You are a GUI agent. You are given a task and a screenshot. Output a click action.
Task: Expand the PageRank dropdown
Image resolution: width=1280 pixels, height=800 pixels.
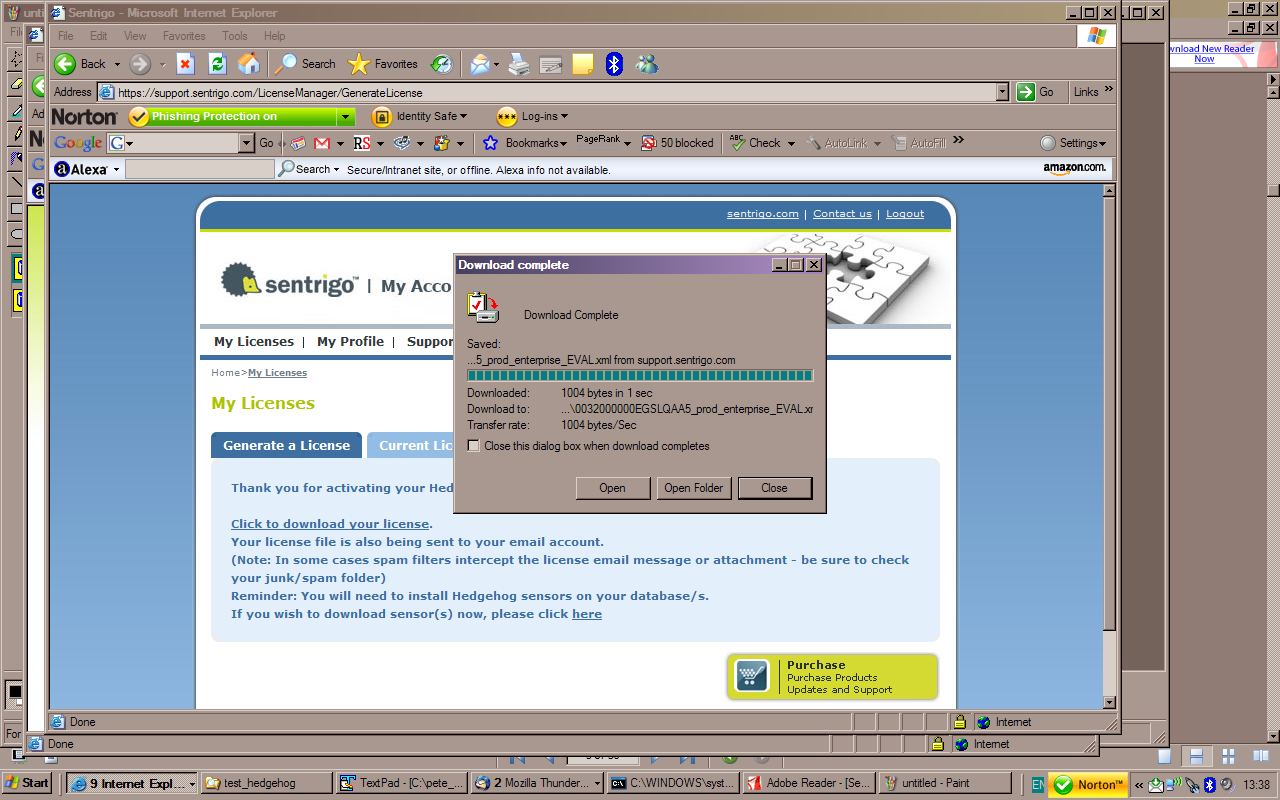(627, 144)
